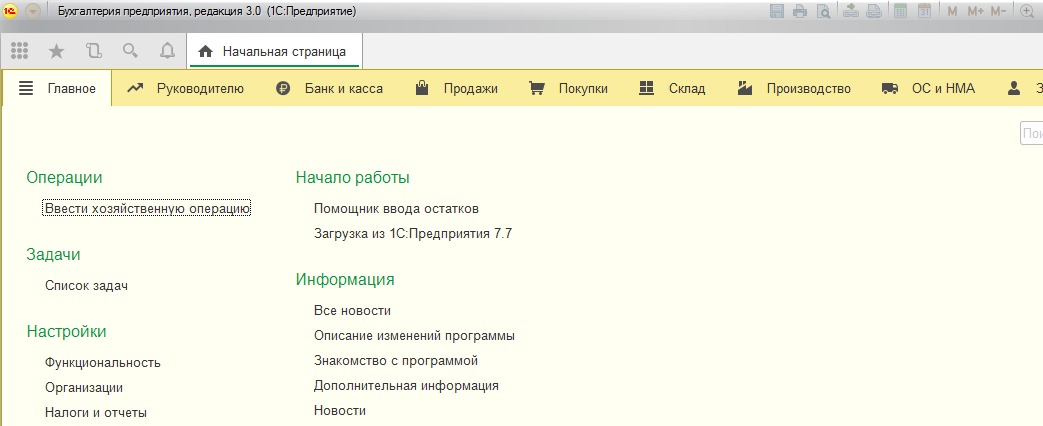Open the Производство section
Image resolution: width=1043 pixels, height=426 pixels.
pyautogui.click(x=794, y=89)
